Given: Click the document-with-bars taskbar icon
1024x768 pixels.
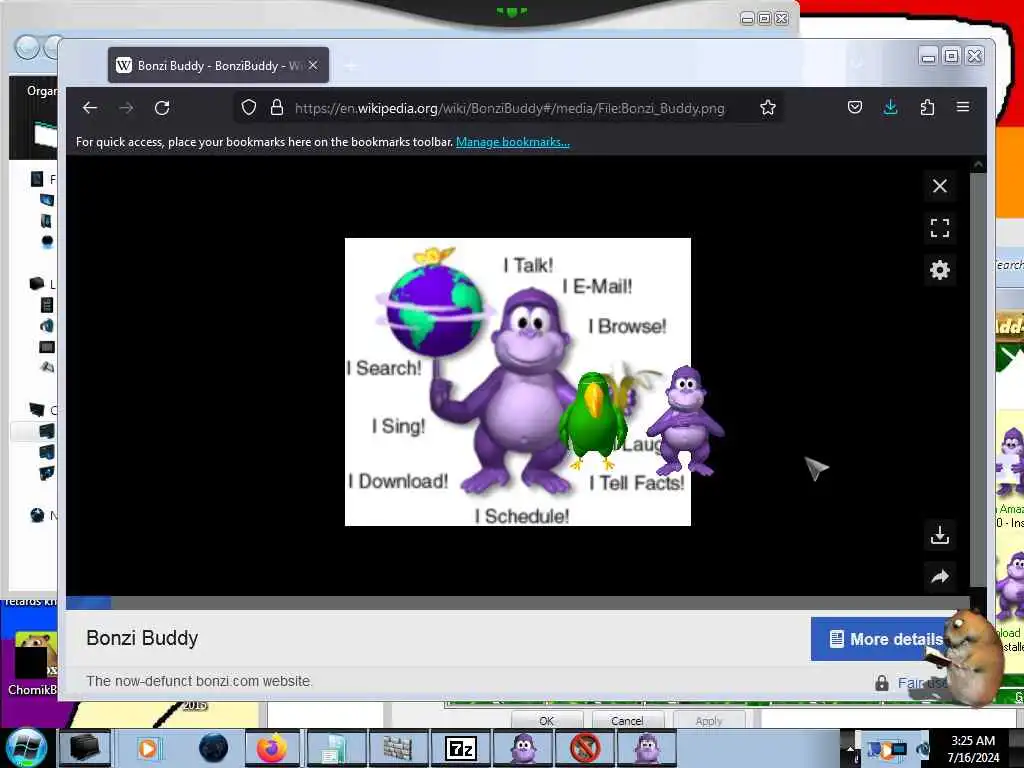Looking at the screenshot, I should (x=334, y=748).
